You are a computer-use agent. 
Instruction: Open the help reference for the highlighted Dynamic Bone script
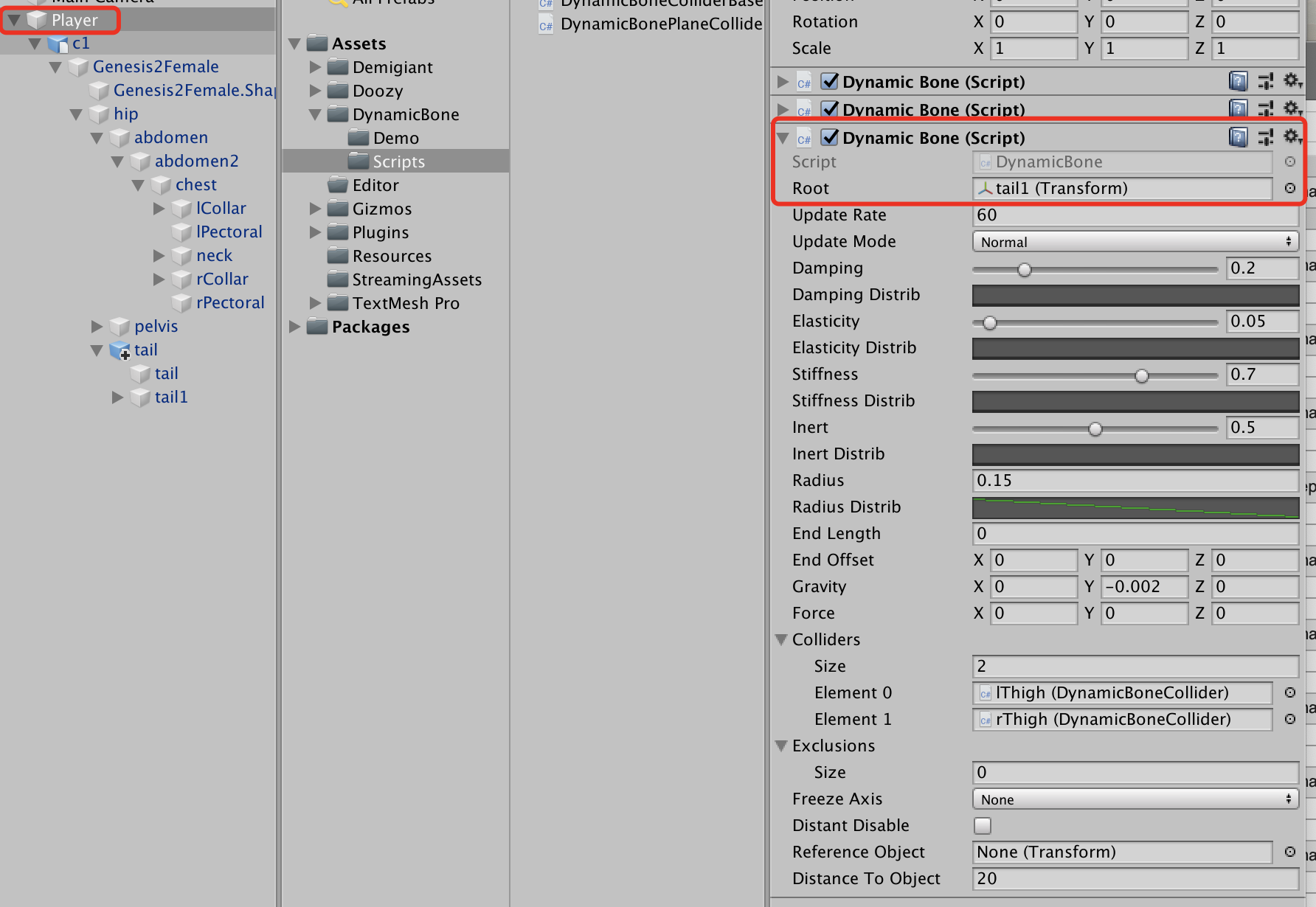pos(1238,137)
